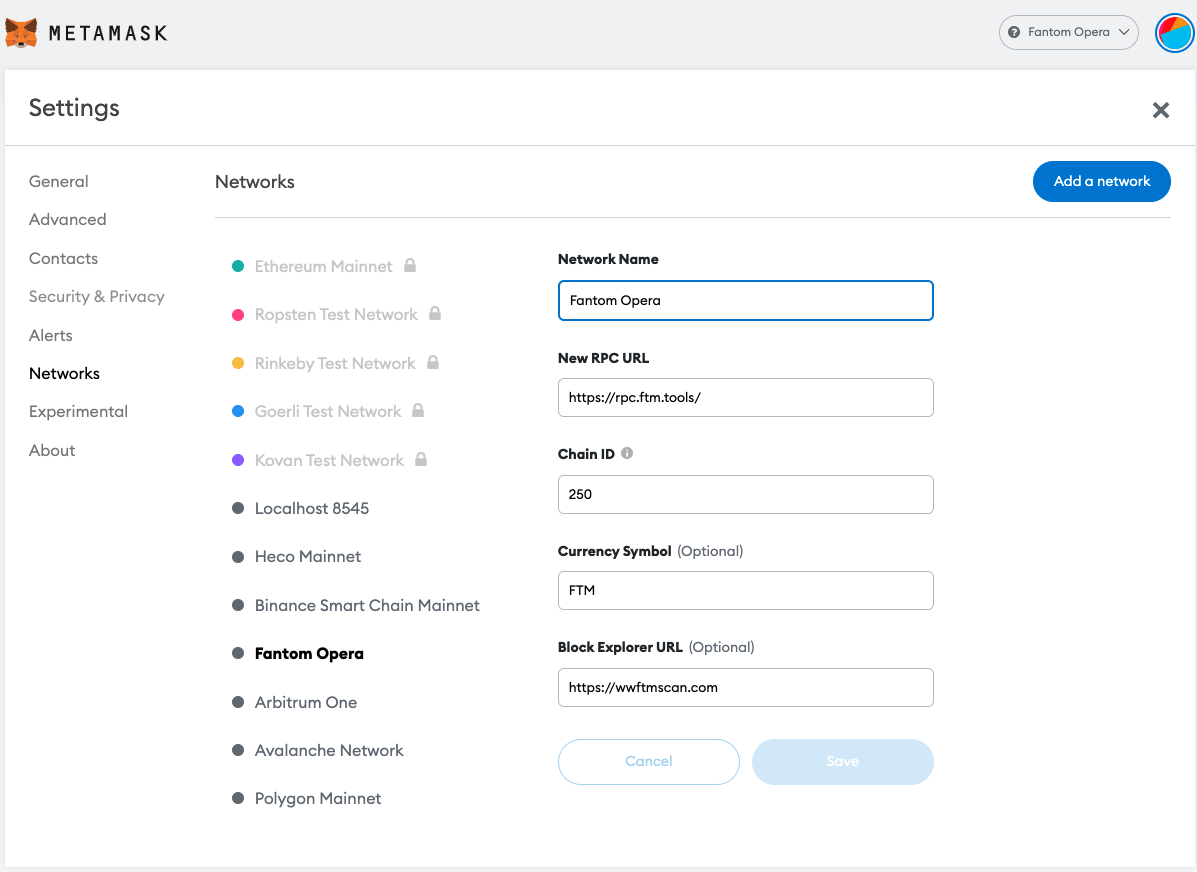Click the Add a network button
This screenshot has height=872, width=1197.
[1102, 181]
